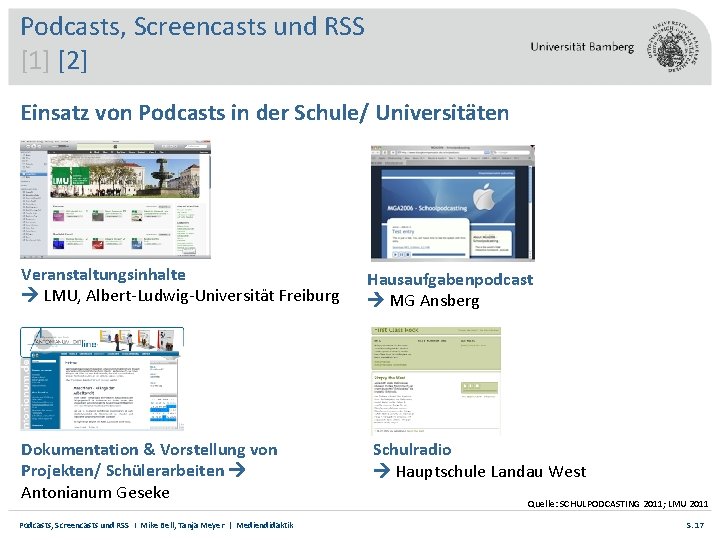
Task: Click the Universität Bamberg seal logo
Action: pos(674,46)
